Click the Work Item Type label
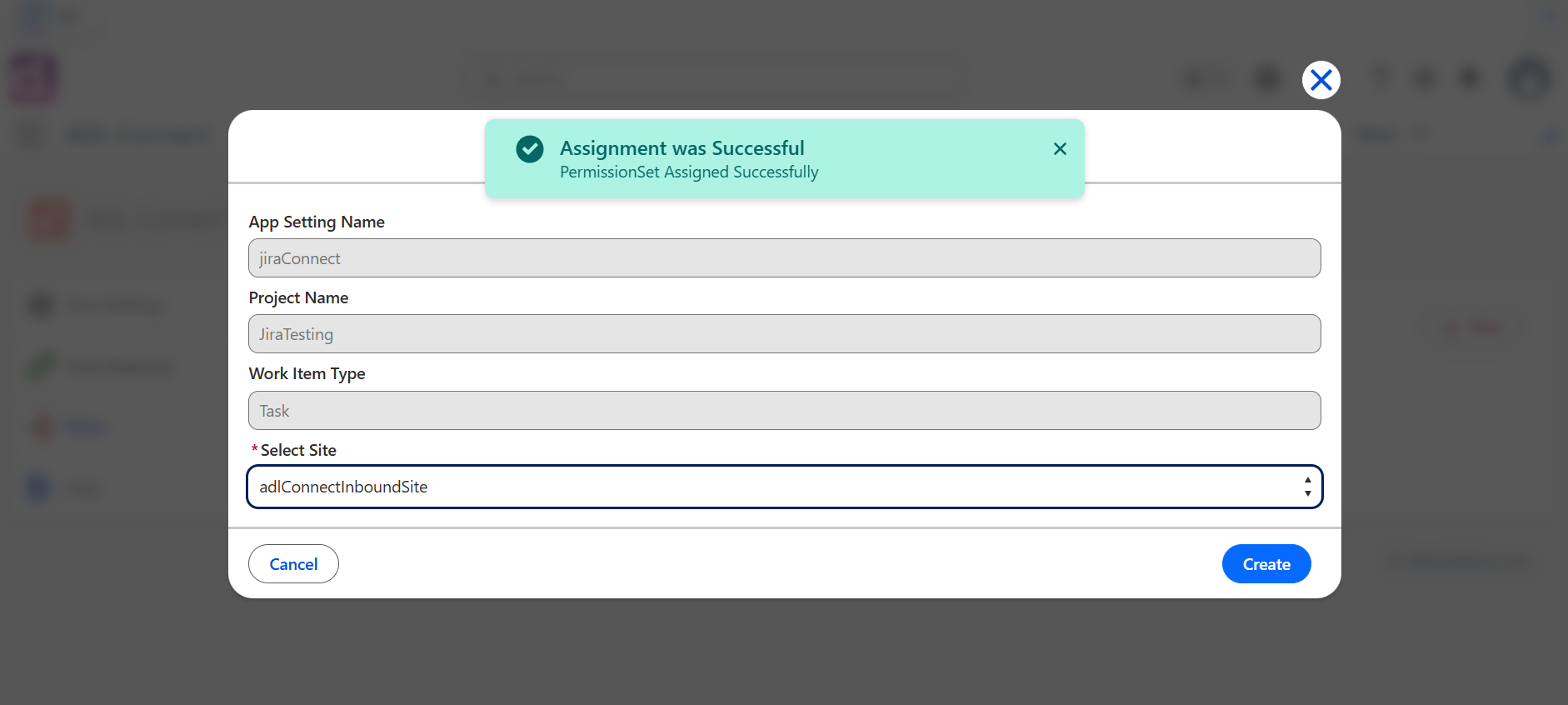This screenshot has height=705, width=1568. pyautogui.click(x=307, y=373)
